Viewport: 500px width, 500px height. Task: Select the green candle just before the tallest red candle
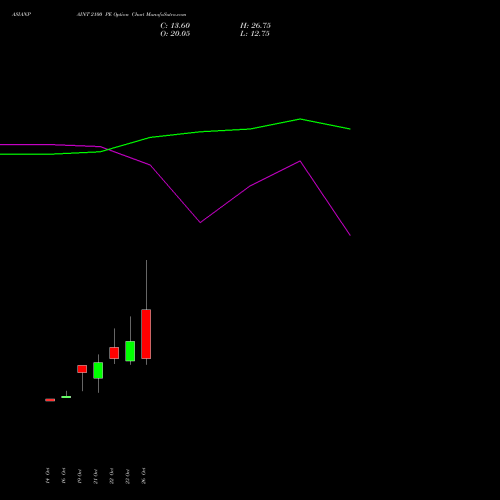tap(130, 351)
